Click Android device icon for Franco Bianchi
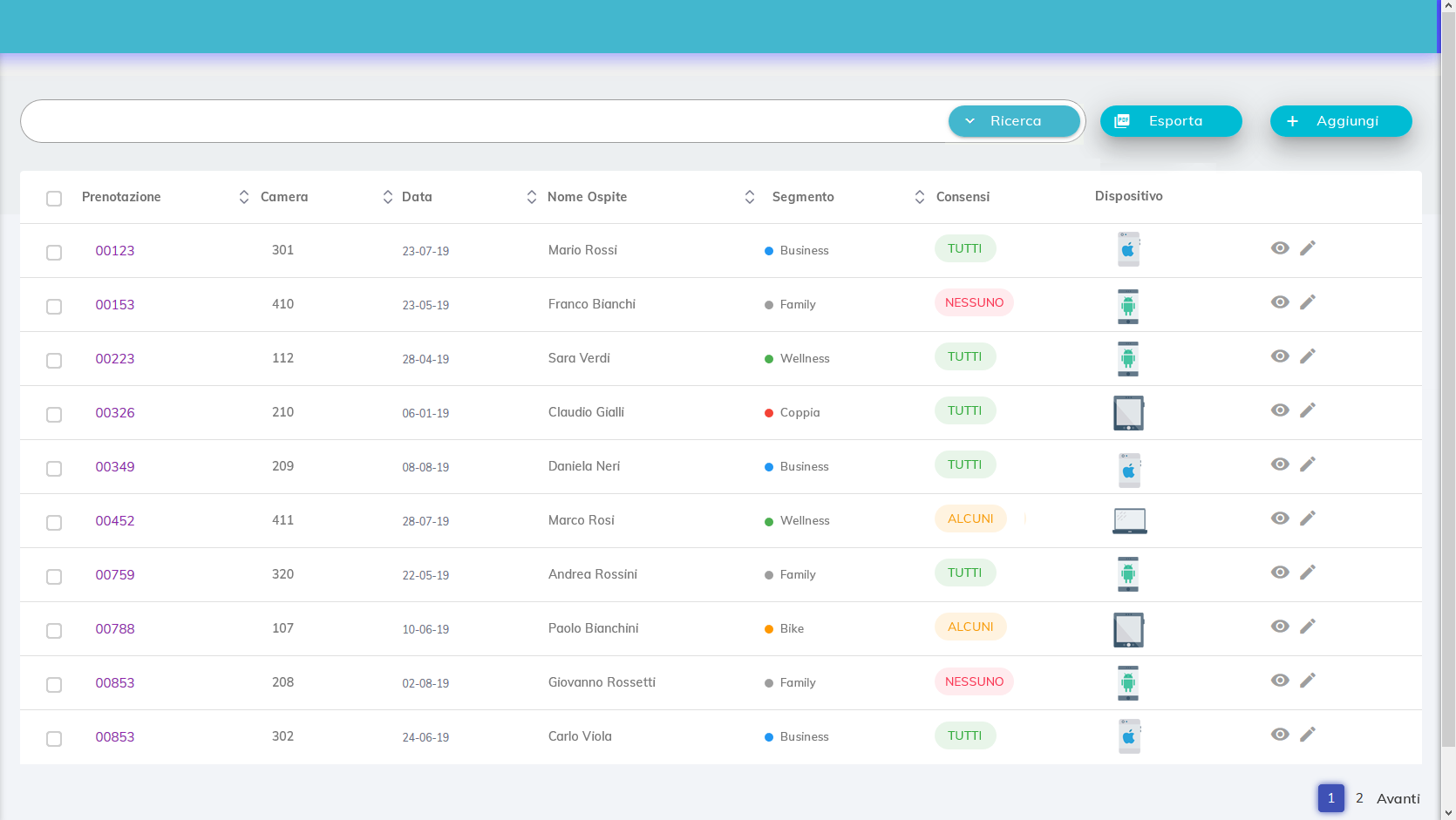Image resolution: width=1456 pixels, height=820 pixels. pyautogui.click(x=1128, y=306)
